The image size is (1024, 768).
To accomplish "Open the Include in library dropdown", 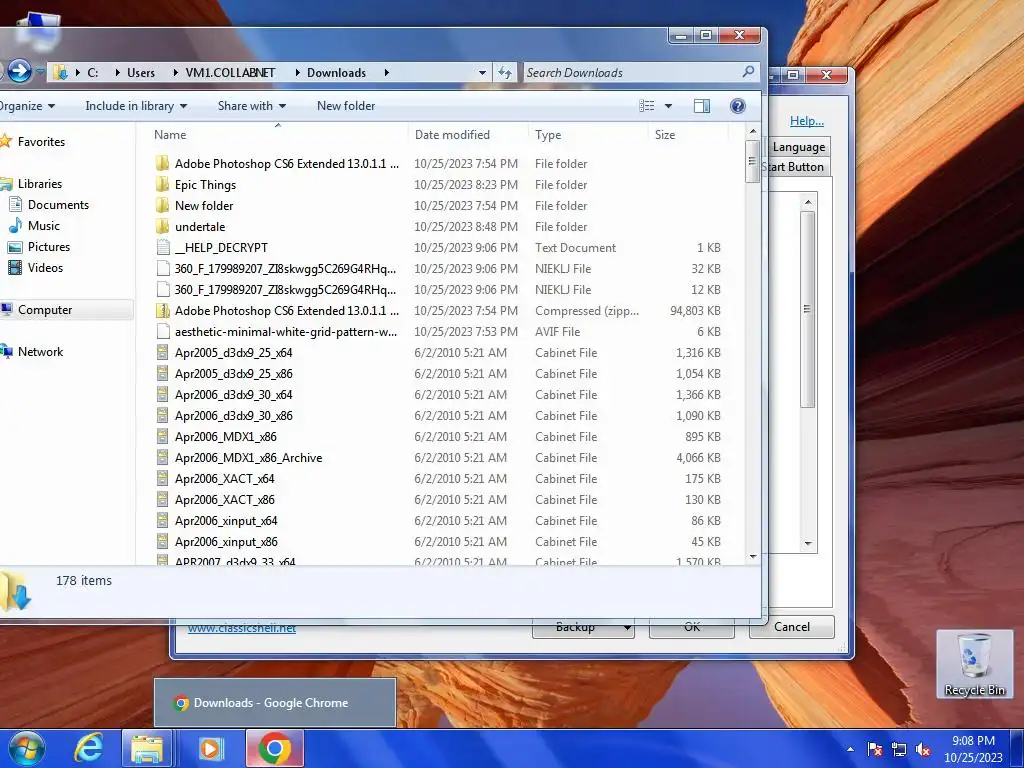I will click(x=136, y=106).
